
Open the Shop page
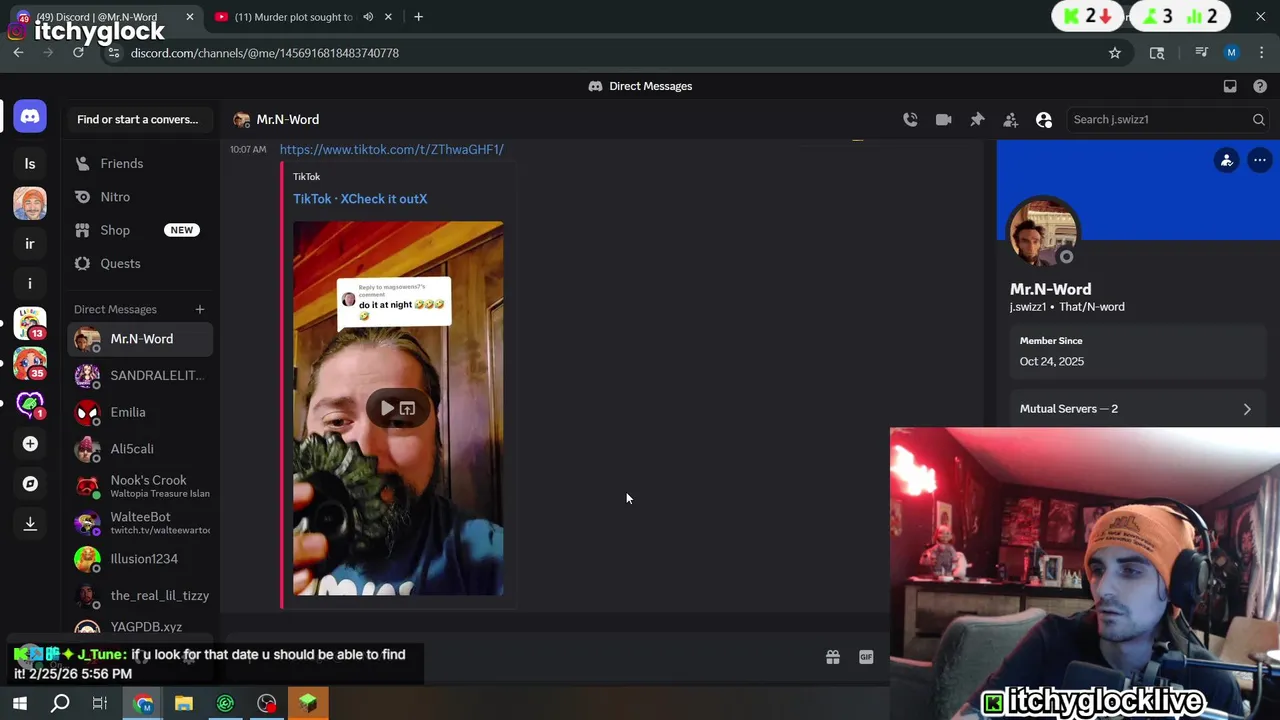[x=140, y=230]
